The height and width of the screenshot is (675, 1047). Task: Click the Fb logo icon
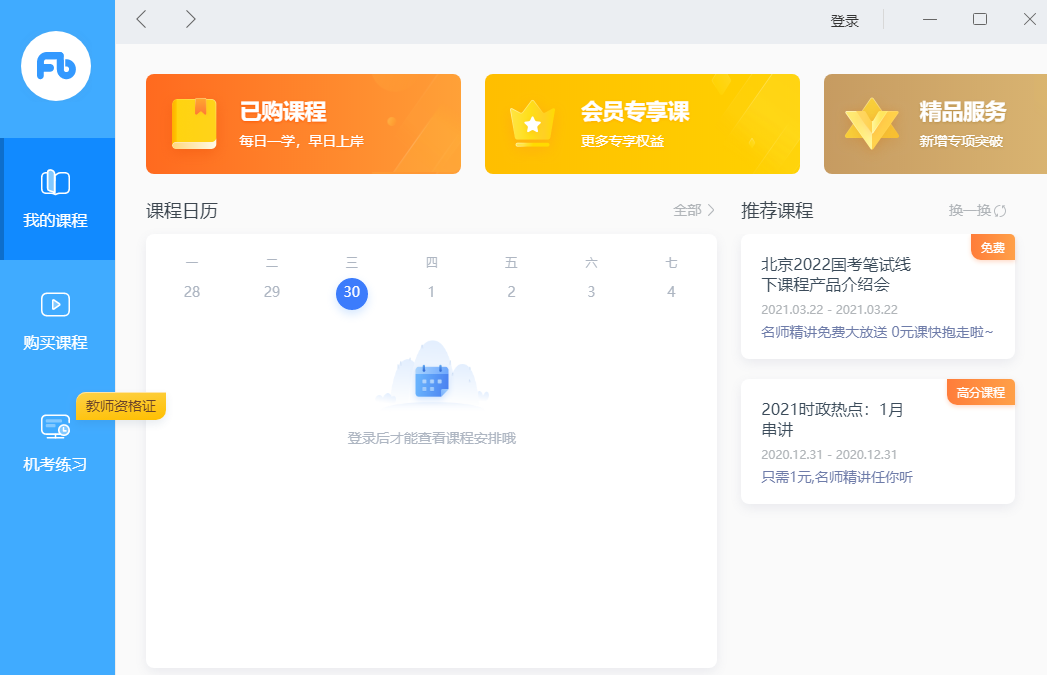(x=56, y=66)
